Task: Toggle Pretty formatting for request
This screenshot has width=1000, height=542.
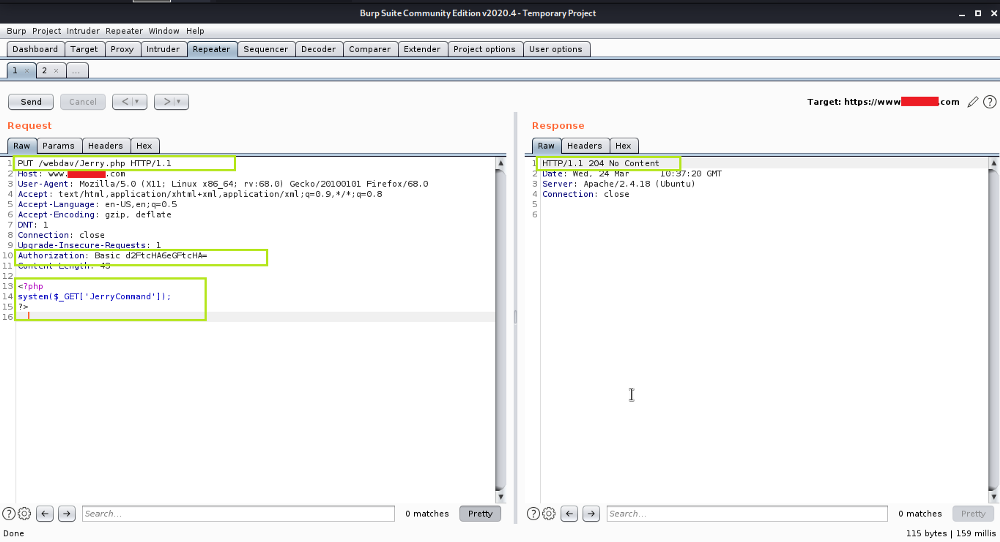Action: click(480, 513)
